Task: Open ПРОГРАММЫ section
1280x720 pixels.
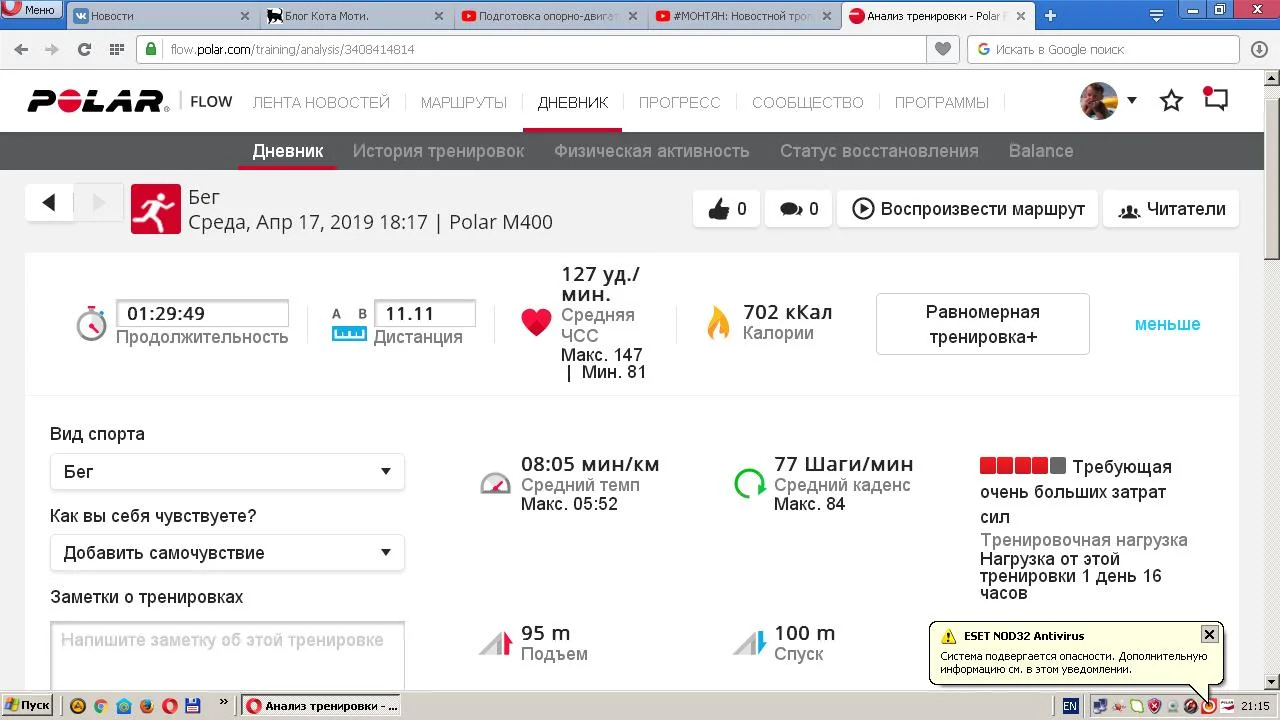Action: tap(941, 102)
